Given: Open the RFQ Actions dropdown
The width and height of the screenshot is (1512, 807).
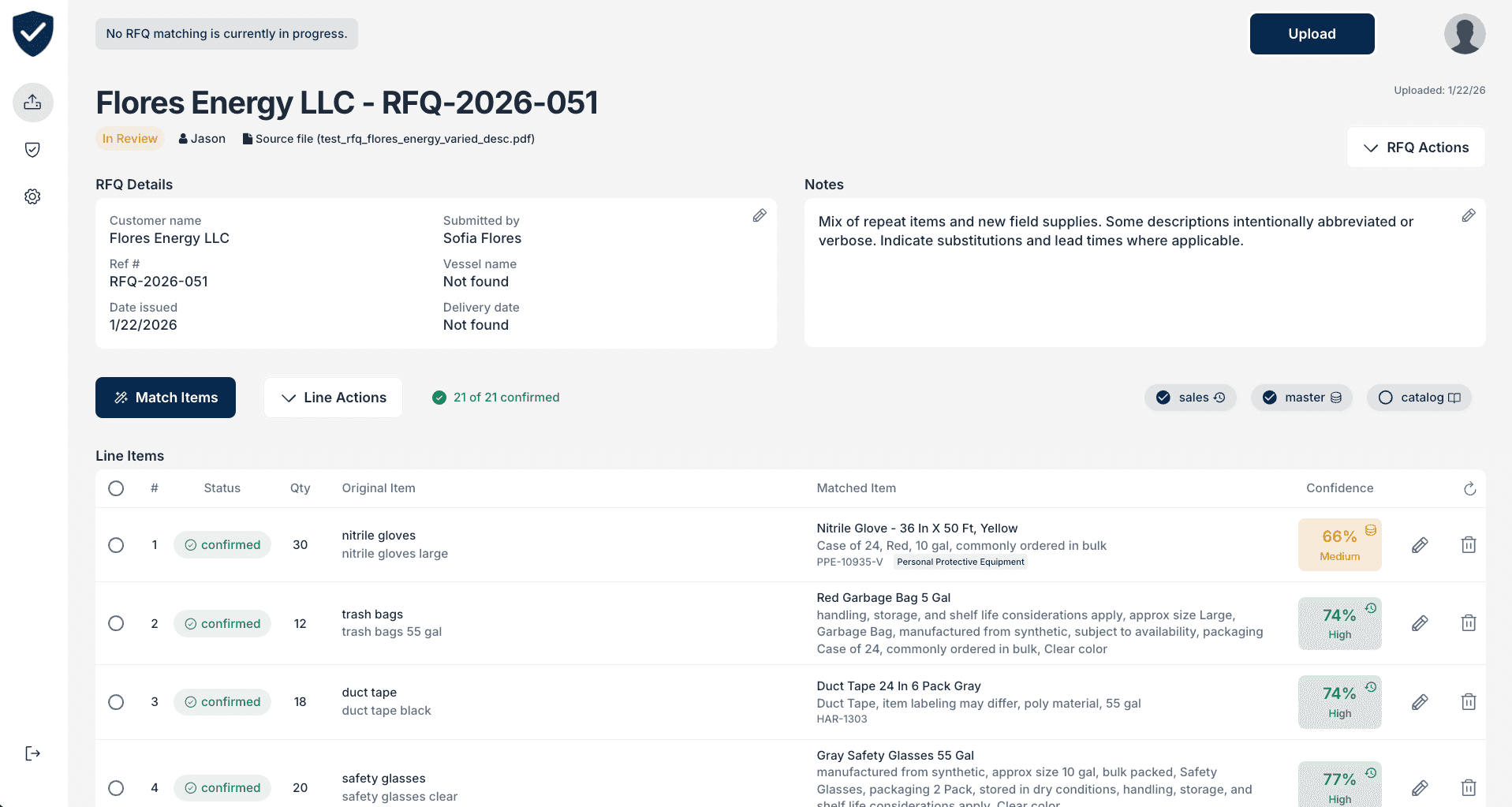Looking at the screenshot, I should pyautogui.click(x=1414, y=147).
